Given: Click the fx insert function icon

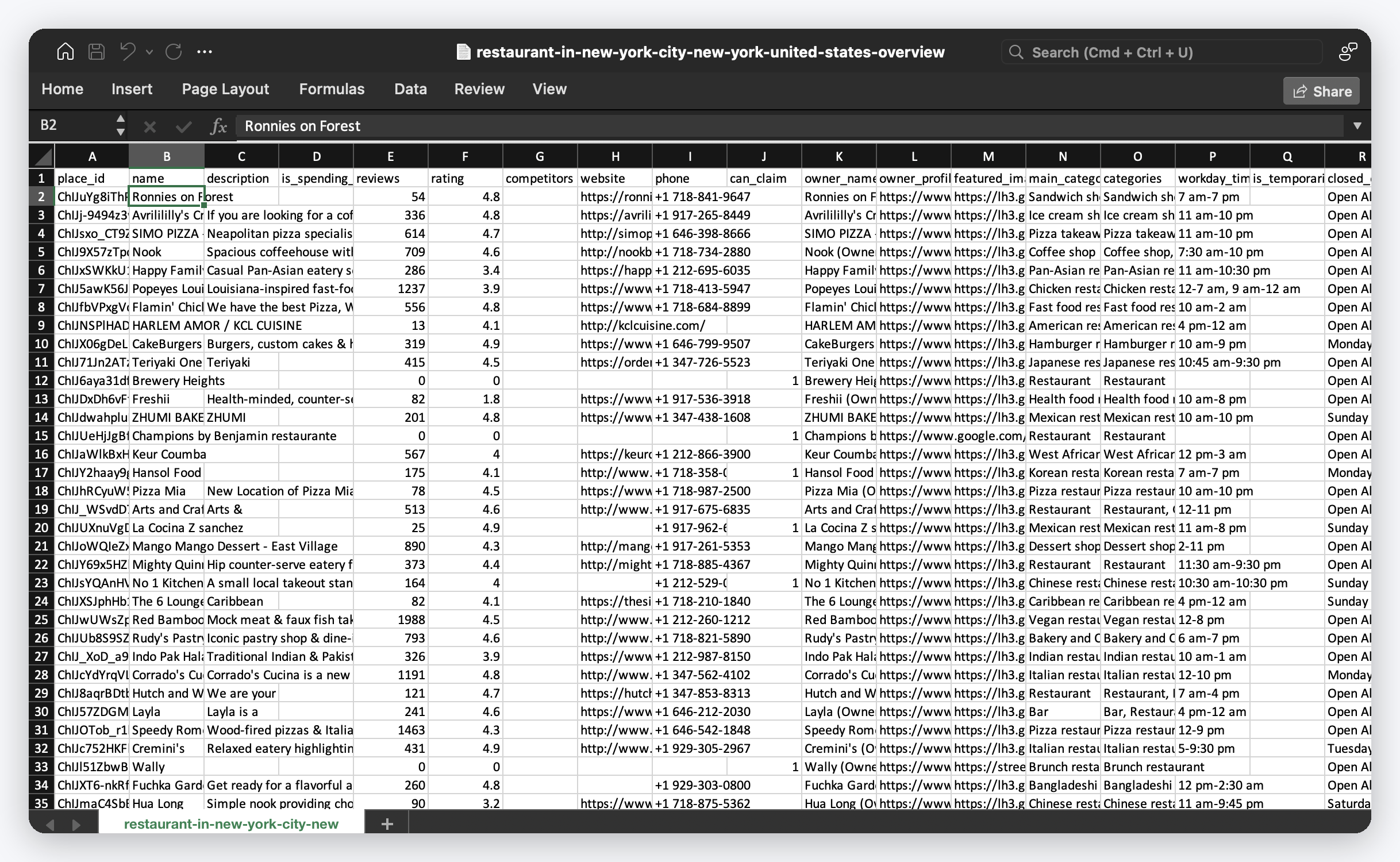Looking at the screenshot, I should point(219,126).
